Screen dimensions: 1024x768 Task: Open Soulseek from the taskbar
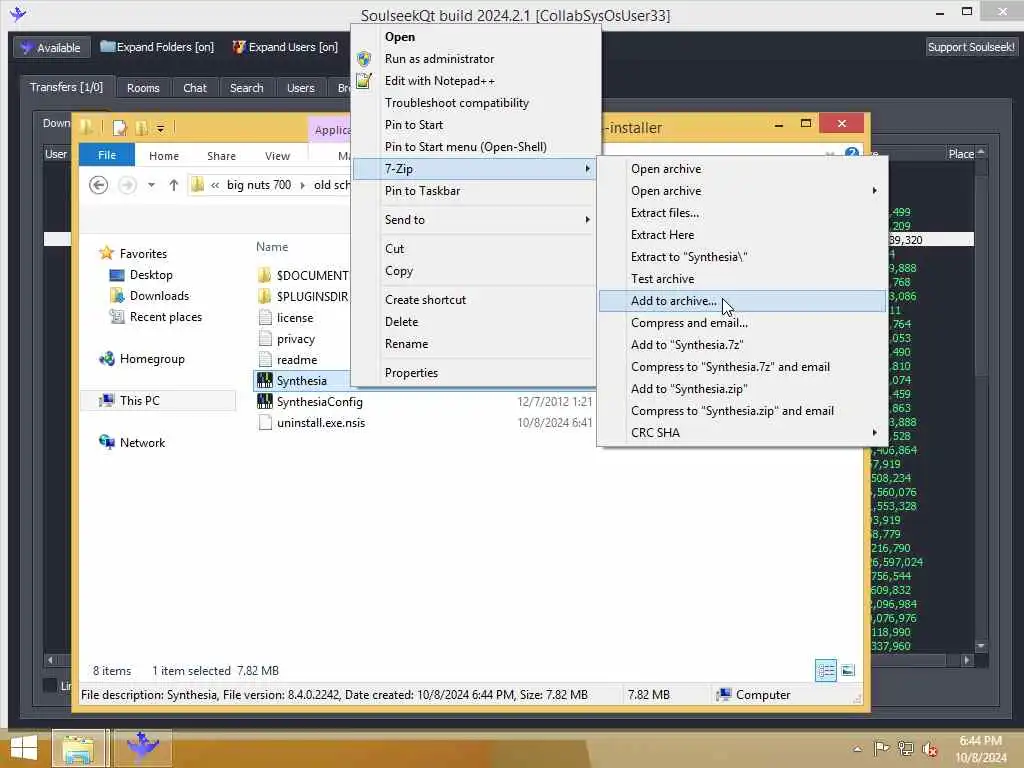click(x=143, y=748)
